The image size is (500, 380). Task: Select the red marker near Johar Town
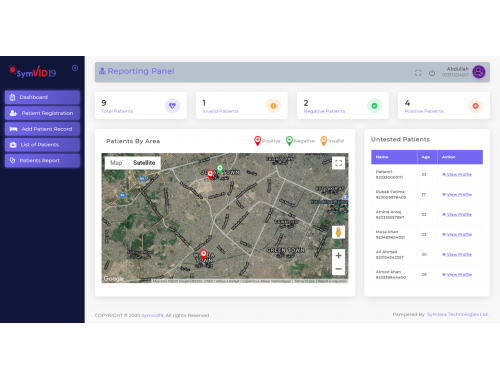210,174
